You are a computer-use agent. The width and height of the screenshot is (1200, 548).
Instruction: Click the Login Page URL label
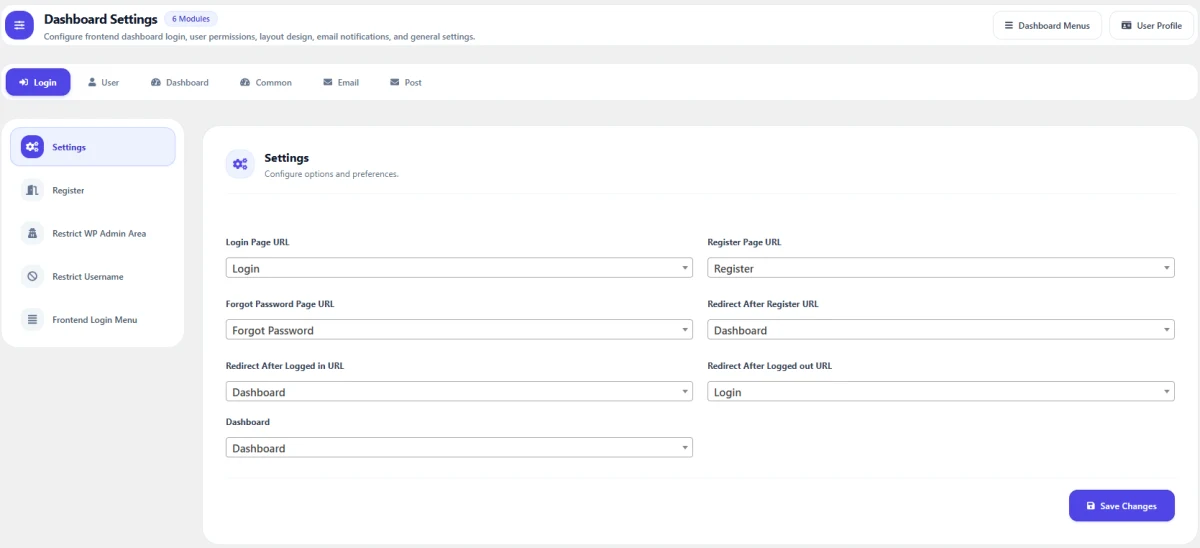tap(258, 242)
